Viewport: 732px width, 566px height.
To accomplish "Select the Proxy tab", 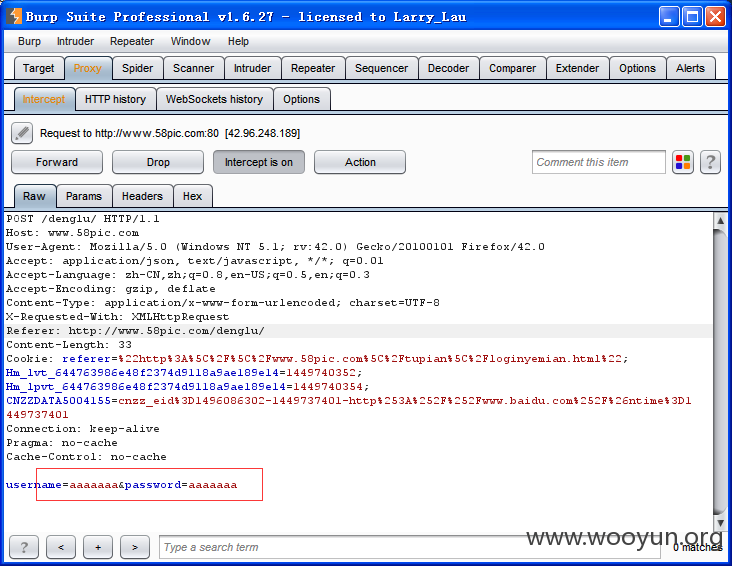I will [87, 68].
